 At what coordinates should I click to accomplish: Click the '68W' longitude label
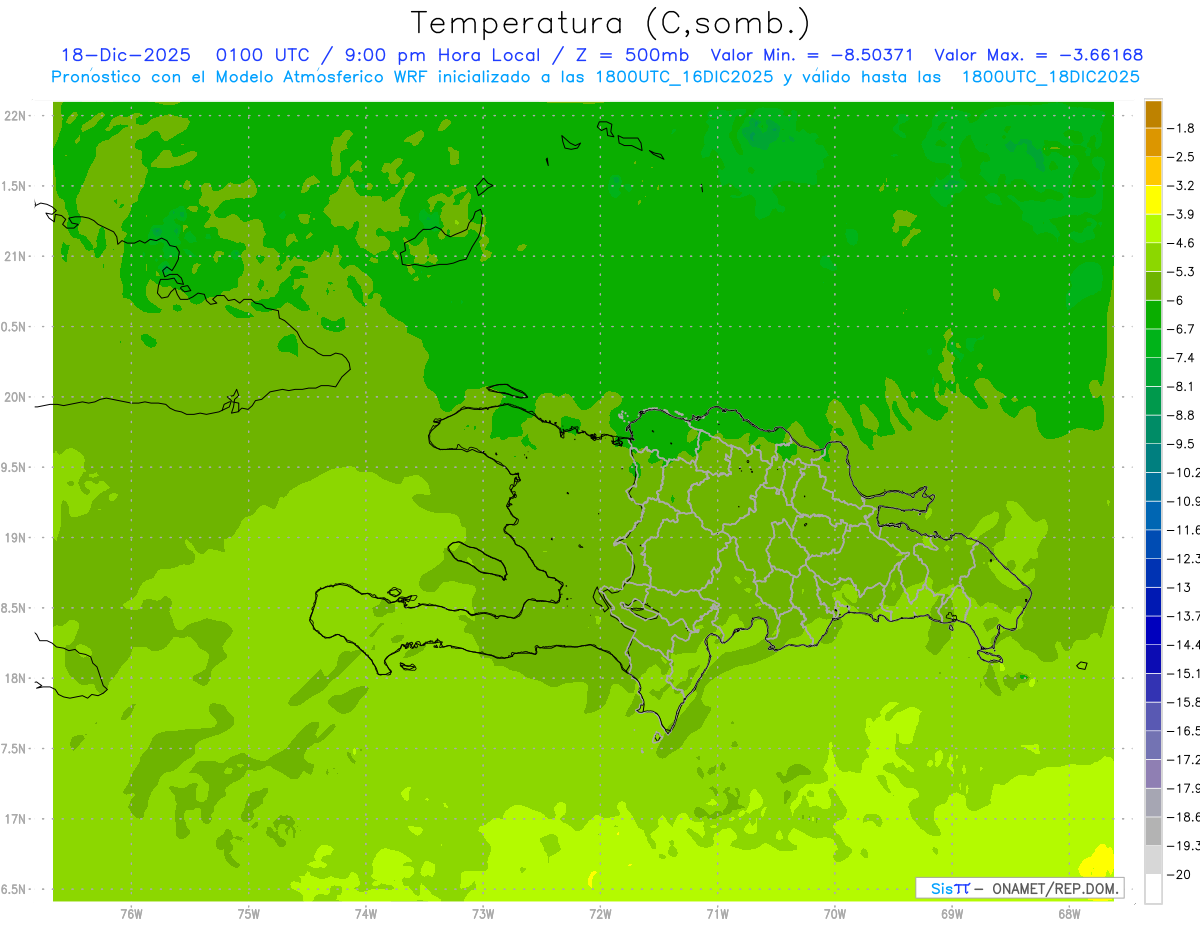(x=1069, y=914)
